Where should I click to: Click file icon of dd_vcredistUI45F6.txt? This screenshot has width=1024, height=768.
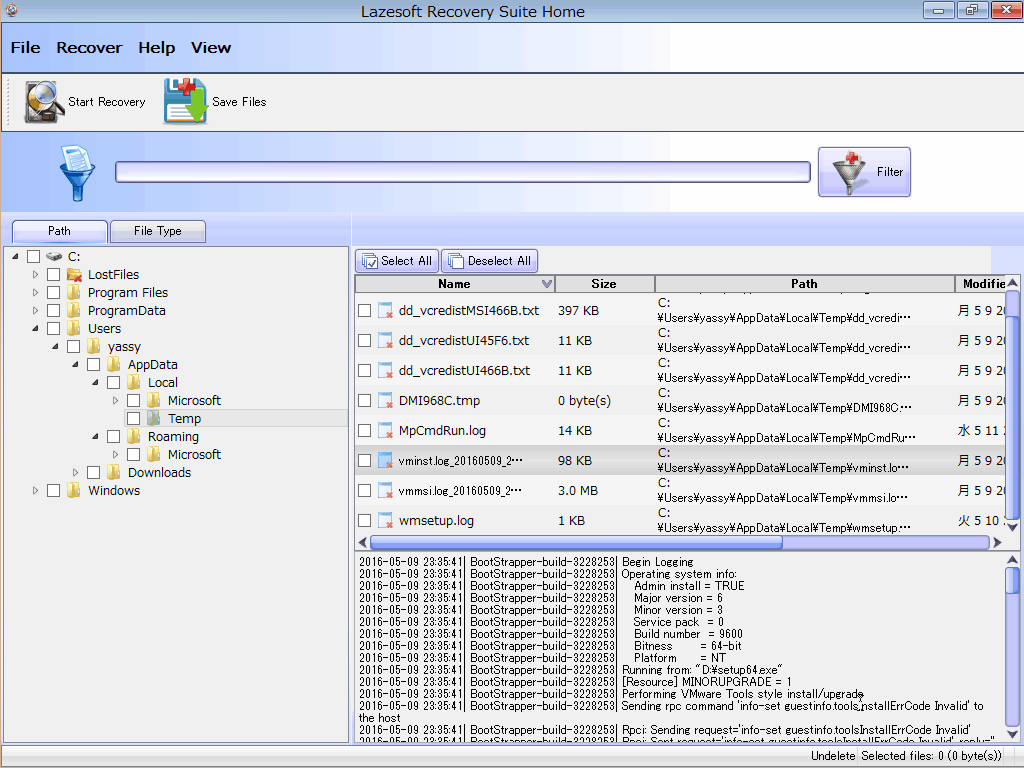tap(385, 341)
